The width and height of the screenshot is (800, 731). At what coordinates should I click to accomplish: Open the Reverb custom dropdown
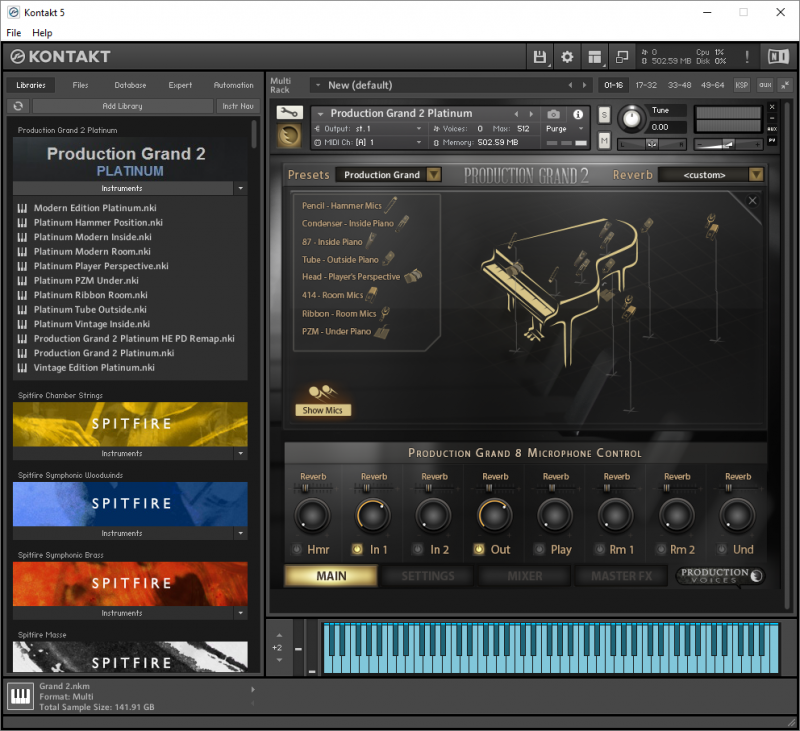point(711,174)
